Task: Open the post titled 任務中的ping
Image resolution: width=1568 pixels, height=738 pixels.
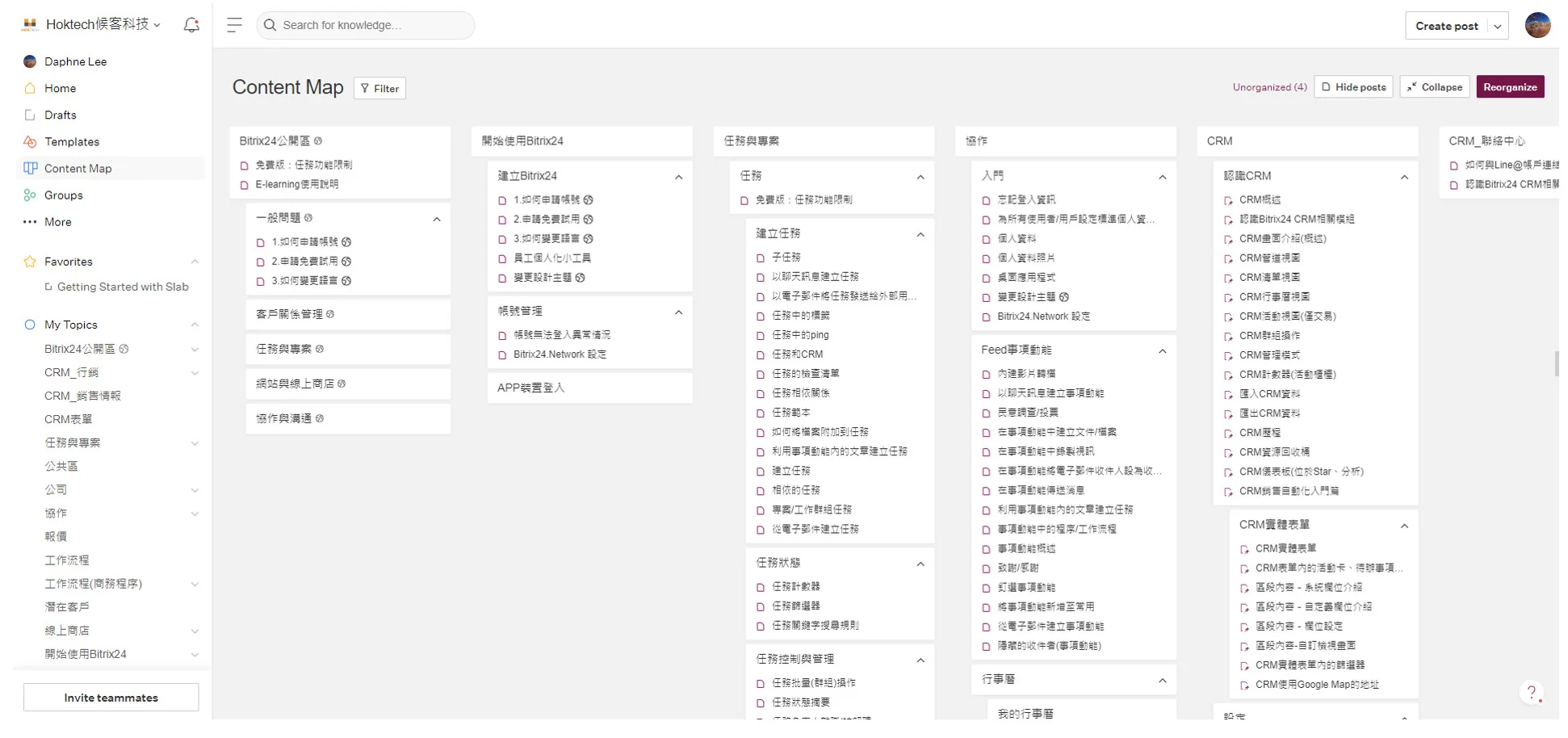Action: (800, 335)
